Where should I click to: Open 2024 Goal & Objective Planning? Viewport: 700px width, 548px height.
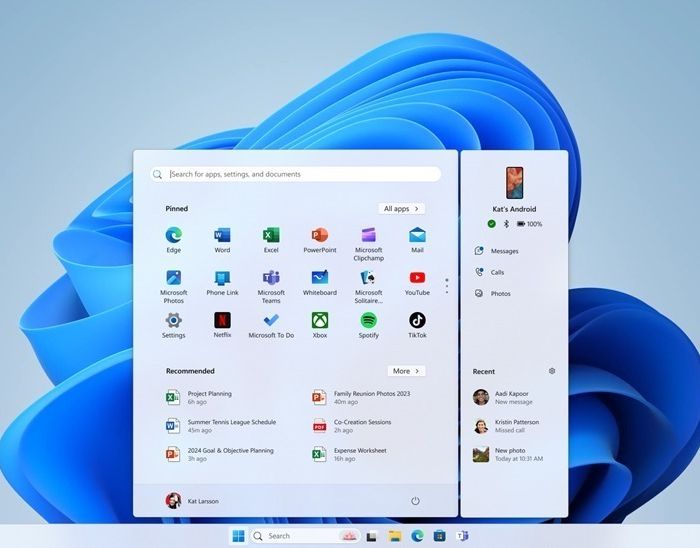[x=220, y=454]
